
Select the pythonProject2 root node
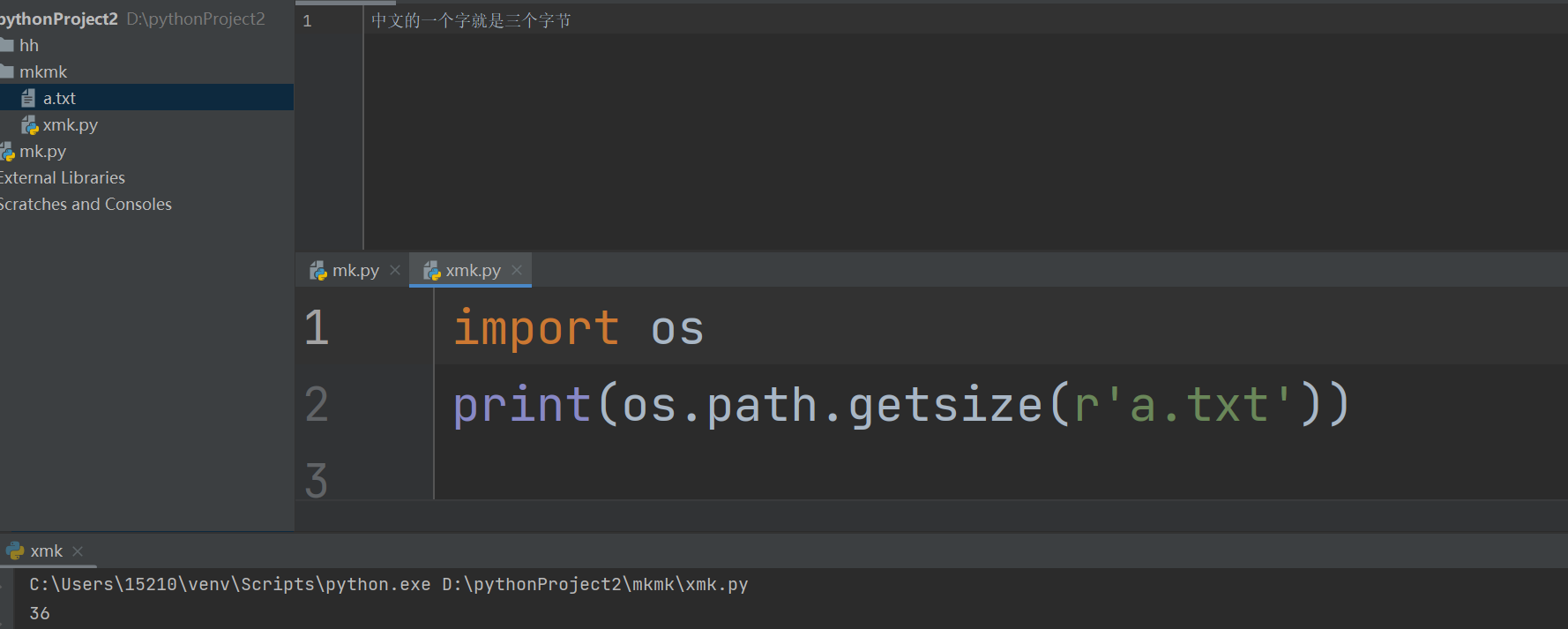pyautogui.click(x=58, y=19)
